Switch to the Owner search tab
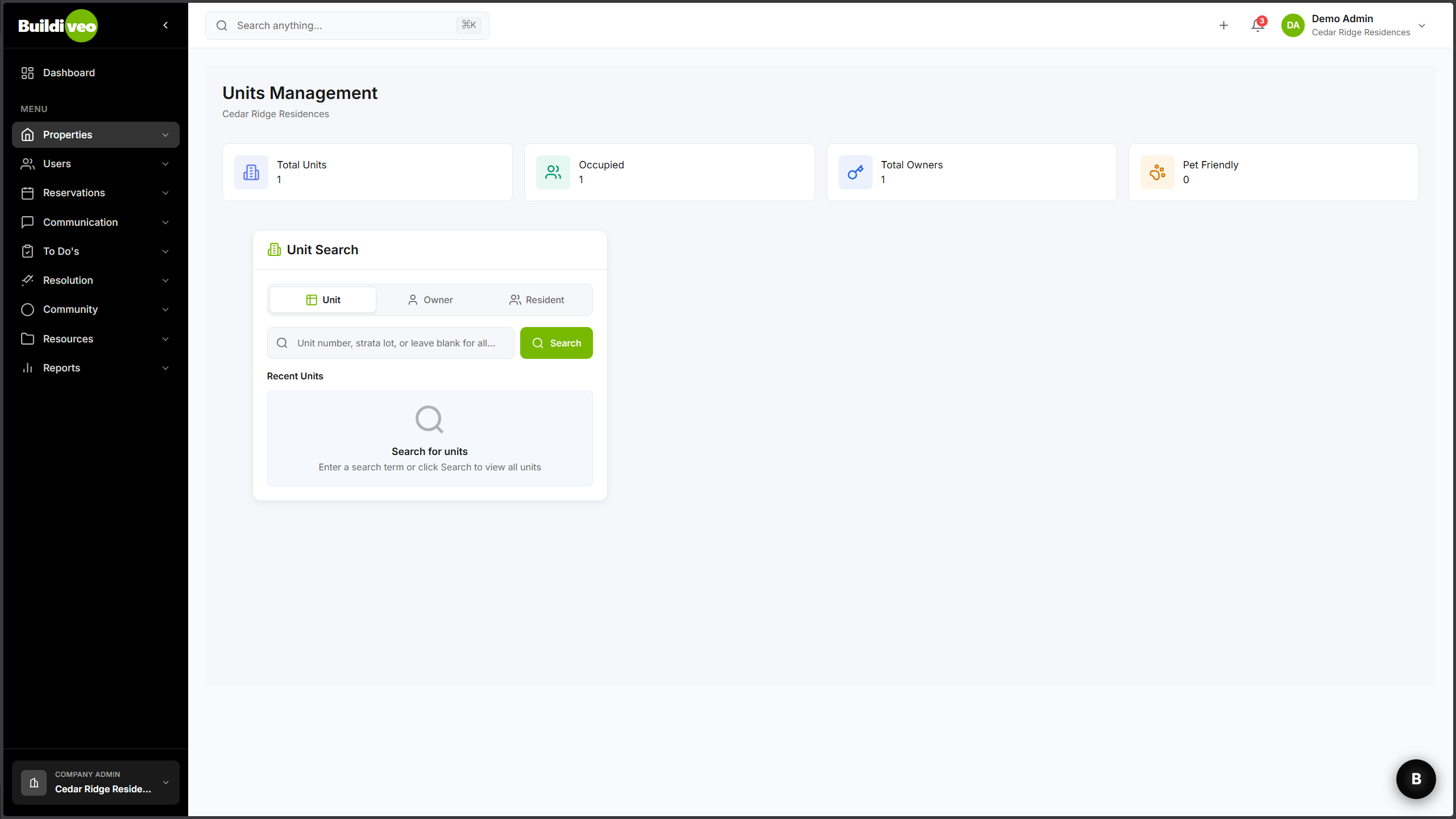Image resolution: width=1456 pixels, height=819 pixels. coord(430,300)
